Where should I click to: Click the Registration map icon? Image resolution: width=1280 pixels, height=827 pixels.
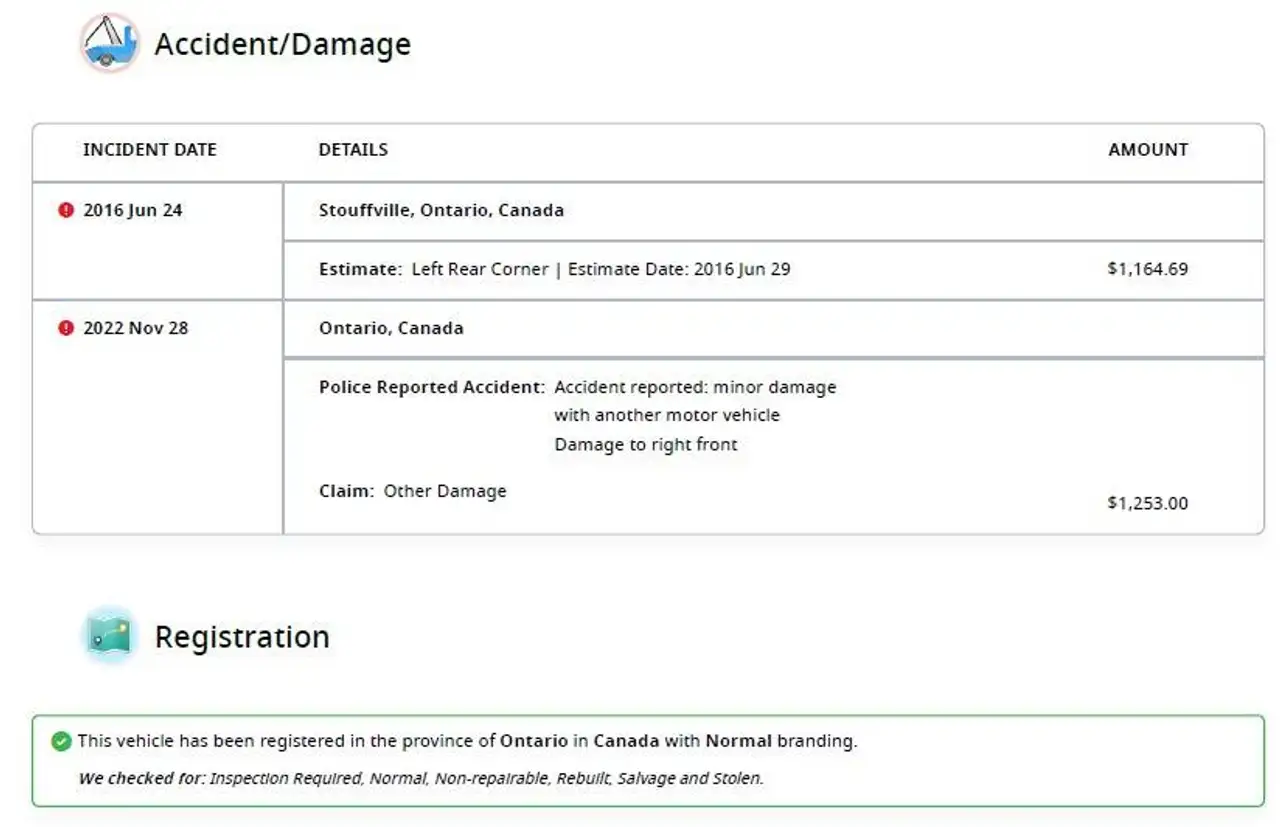(109, 636)
